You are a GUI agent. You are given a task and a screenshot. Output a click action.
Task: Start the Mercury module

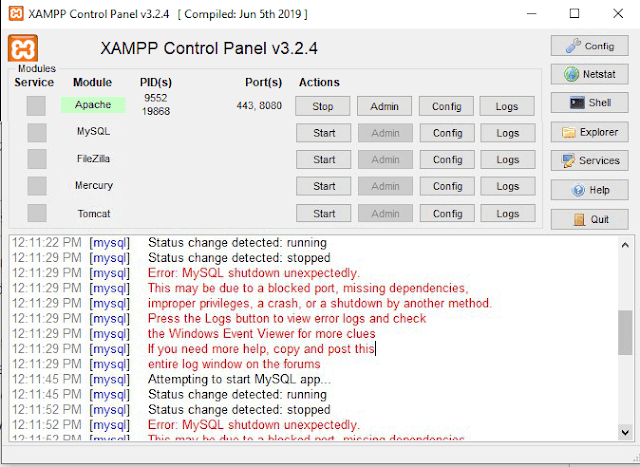pyautogui.click(x=324, y=186)
